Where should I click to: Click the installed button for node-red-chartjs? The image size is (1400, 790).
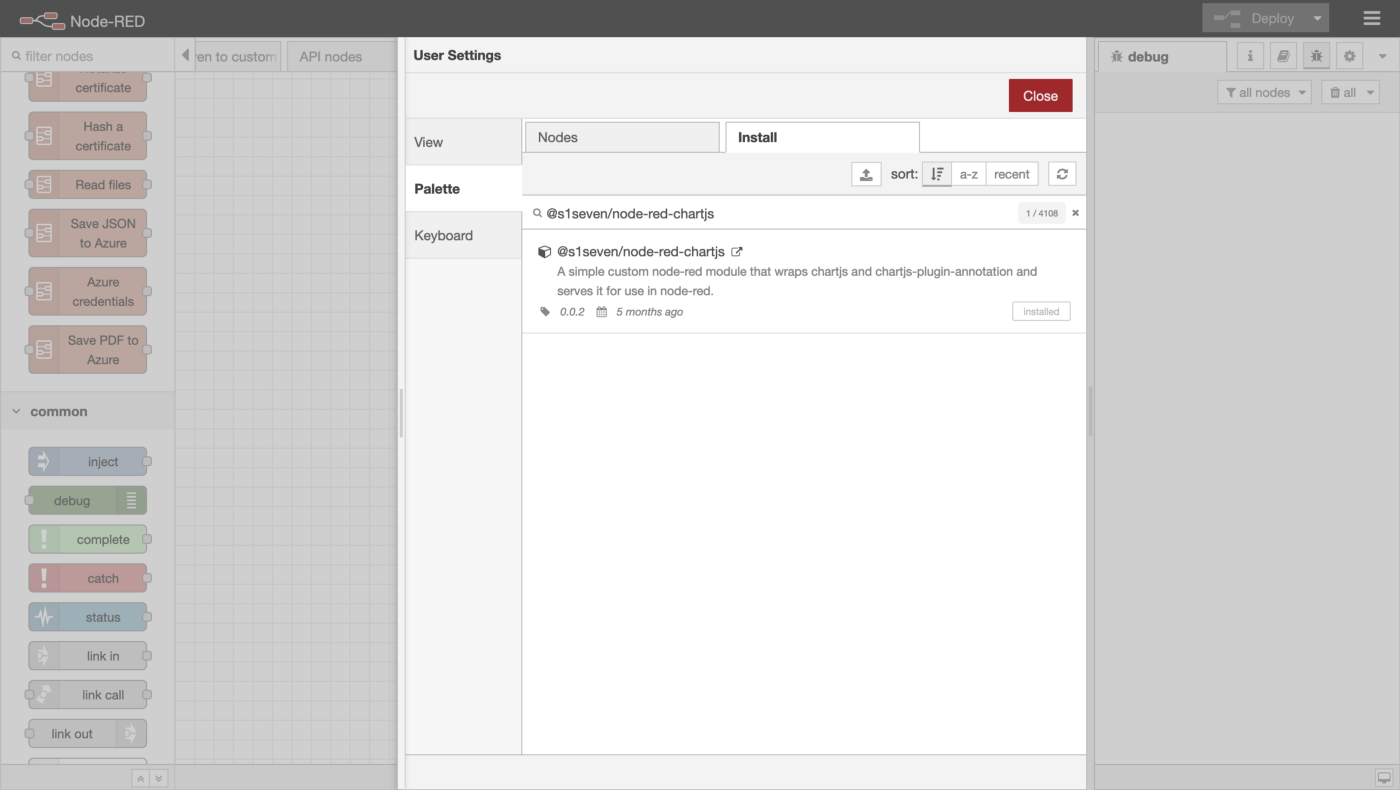1040,312
